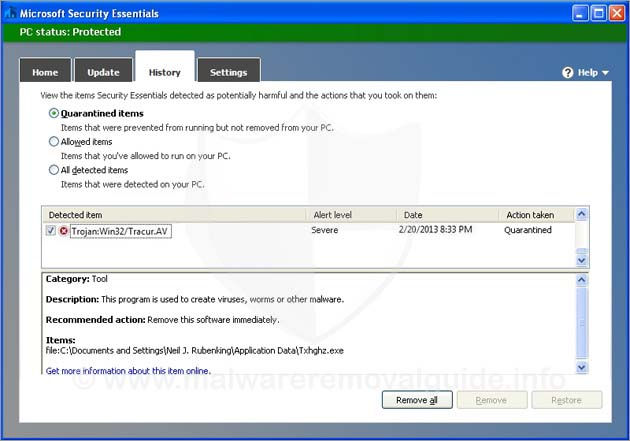Sort by the Alert level column header
The width and height of the screenshot is (630, 441).
click(352, 215)
